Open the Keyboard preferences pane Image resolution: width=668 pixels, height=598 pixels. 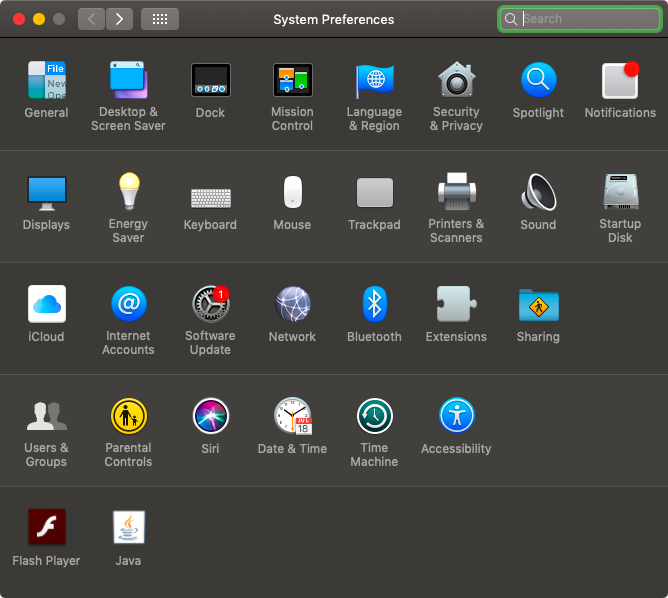(x=211, y=198)
